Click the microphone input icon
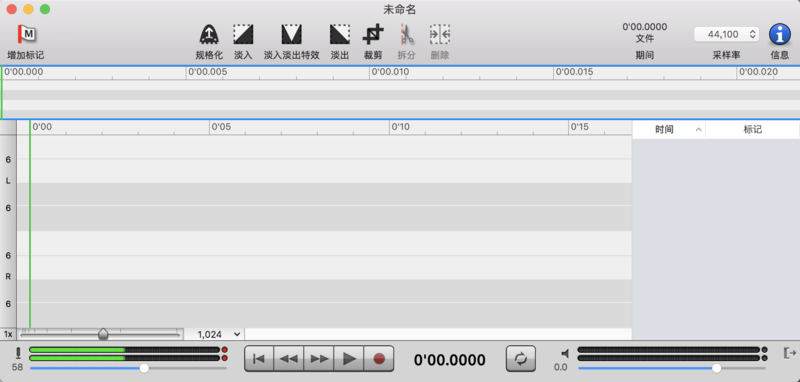Image resolution: width=800 pixels, height=382 pixels. 18,353
